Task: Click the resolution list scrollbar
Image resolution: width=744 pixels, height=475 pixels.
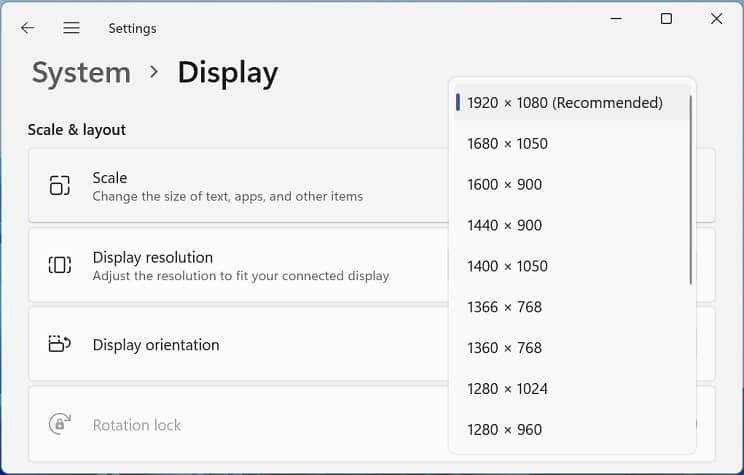Action: 690,190
